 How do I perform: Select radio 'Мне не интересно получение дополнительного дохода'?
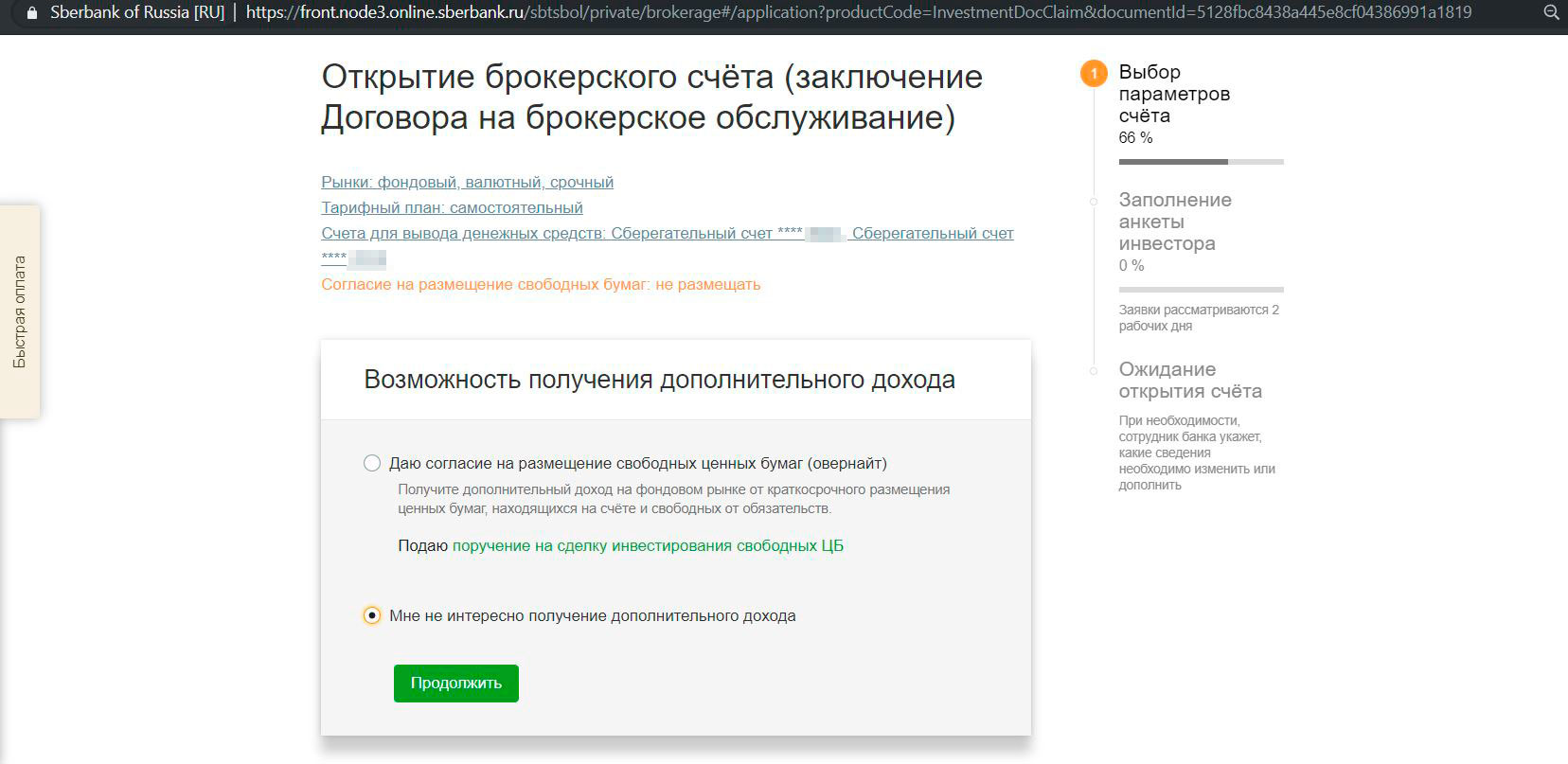tap(372, 615)
